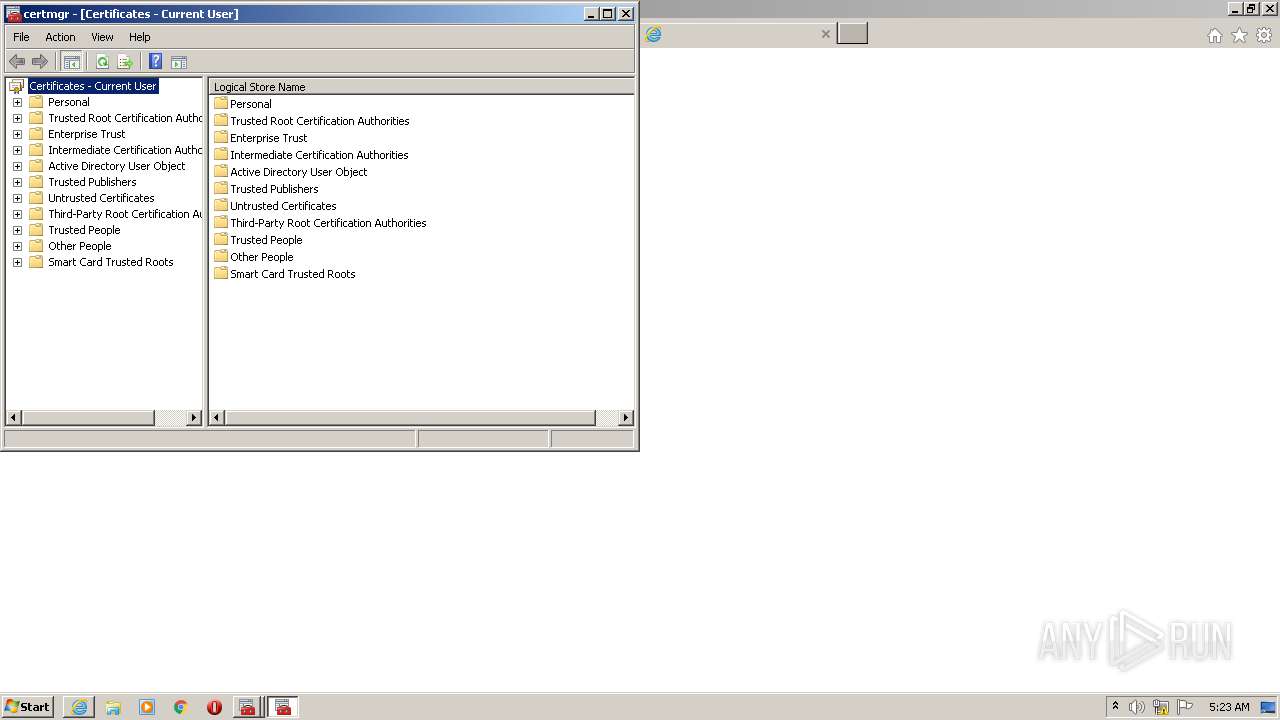Image resolution: width=1280 pixels, height=720 pixels.
Task: Click the green Refresh toolbar icon
Action: coord(102,62)
